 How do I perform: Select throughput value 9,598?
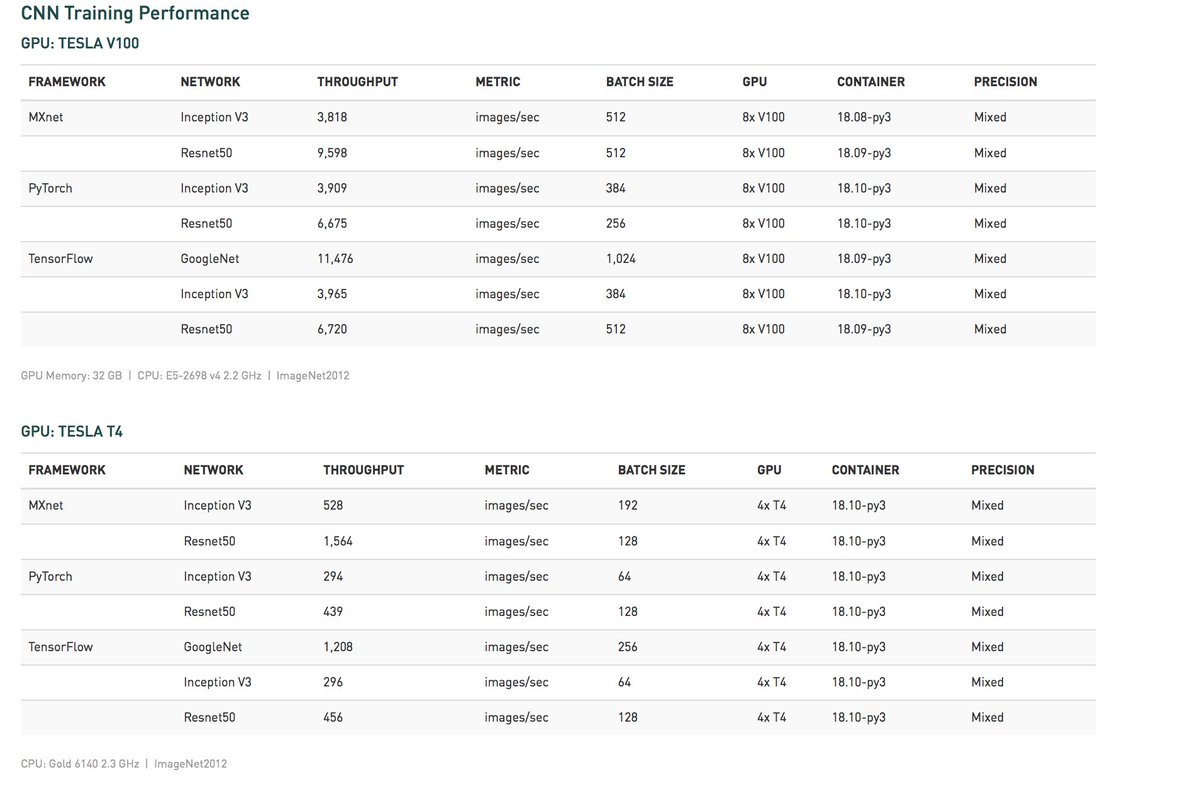pyautogui.click(x=332, y=153)
